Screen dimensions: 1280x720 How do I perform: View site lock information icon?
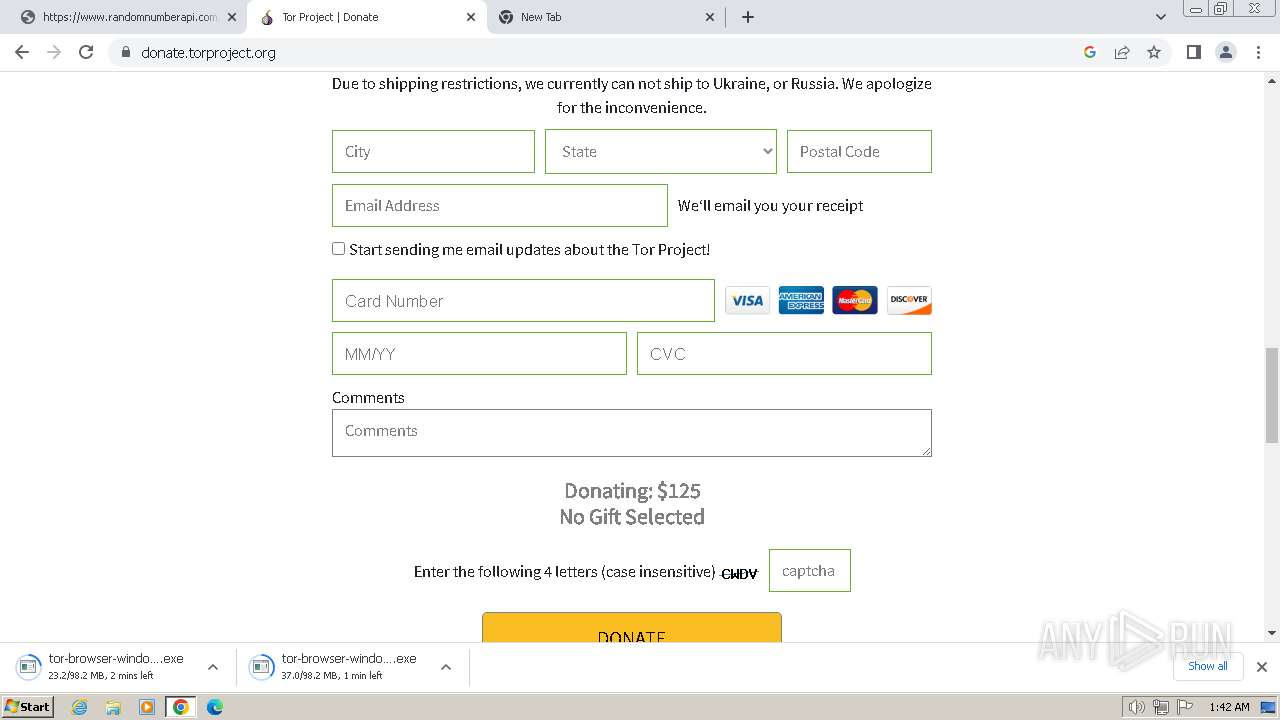[125, 52]
